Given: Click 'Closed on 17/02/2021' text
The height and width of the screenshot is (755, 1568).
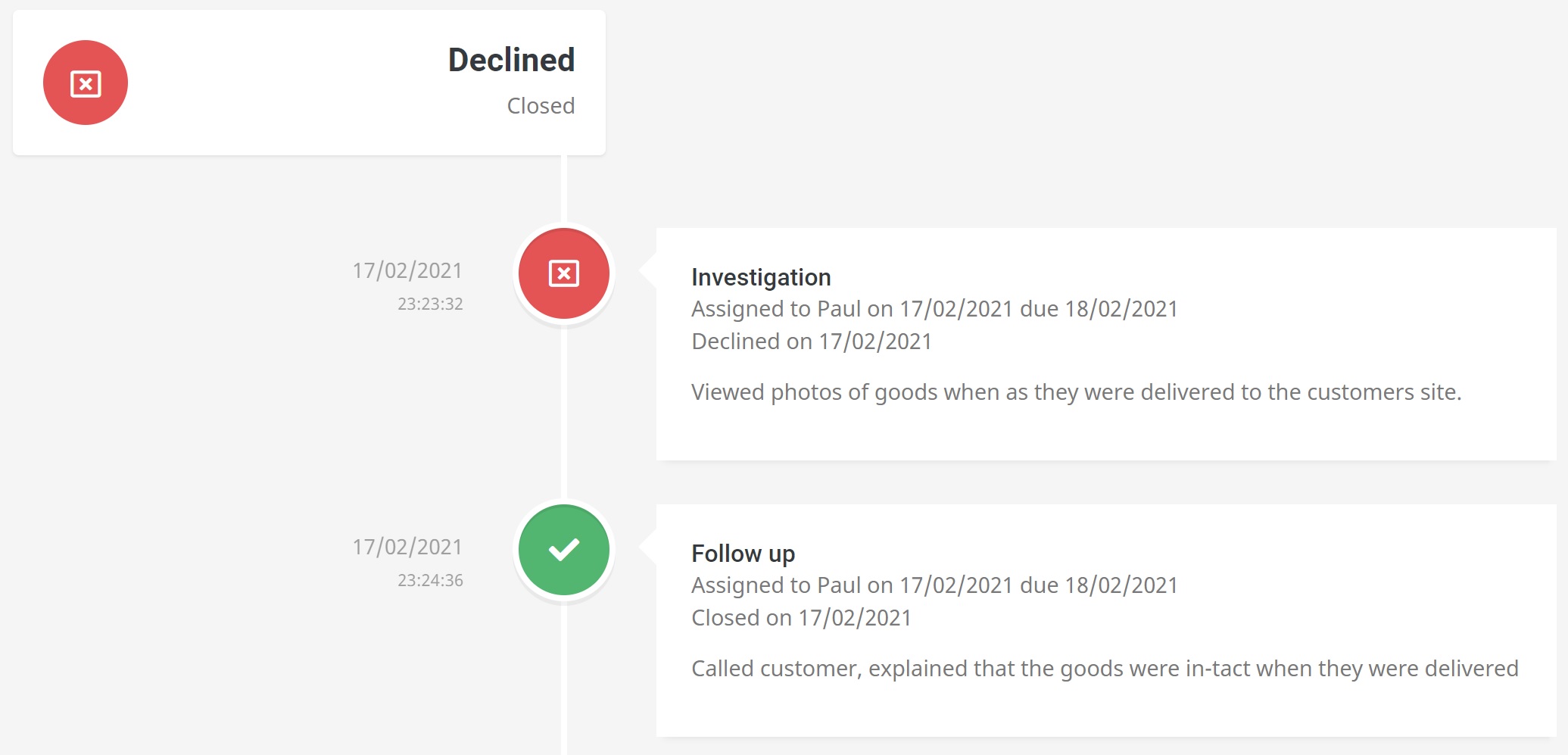Looking at the screenshot, I should tap(801, 618).
